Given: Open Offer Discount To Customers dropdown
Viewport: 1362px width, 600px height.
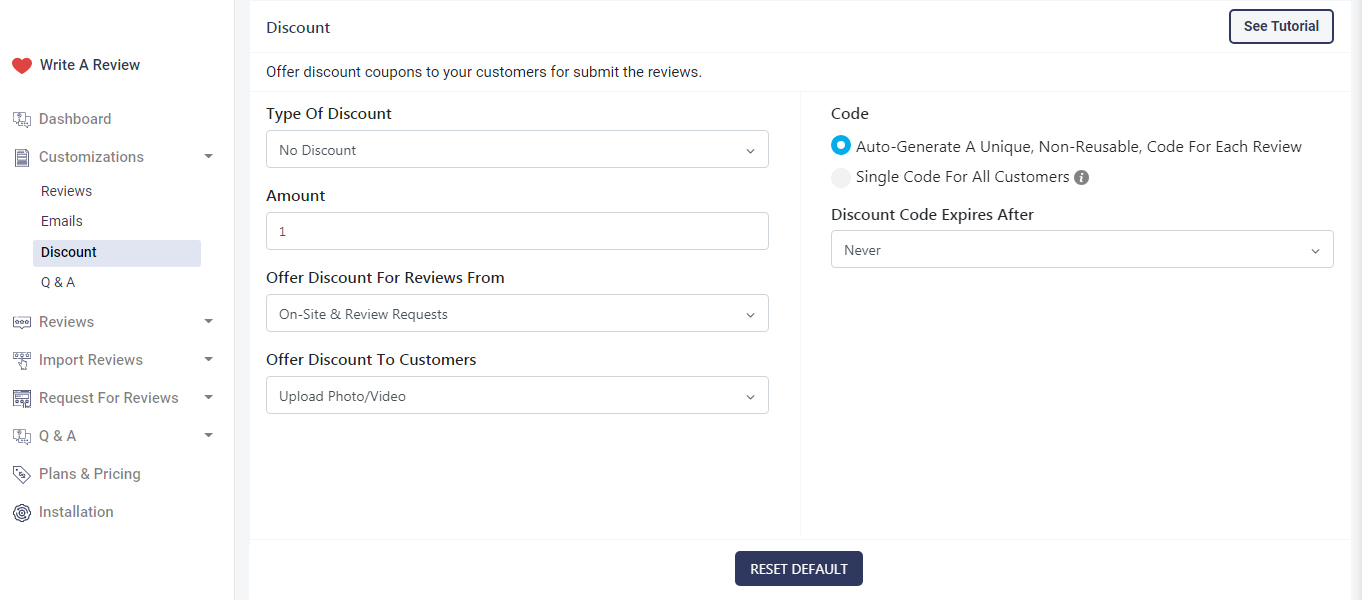Looking at the screenshot, I should (517, 396).
